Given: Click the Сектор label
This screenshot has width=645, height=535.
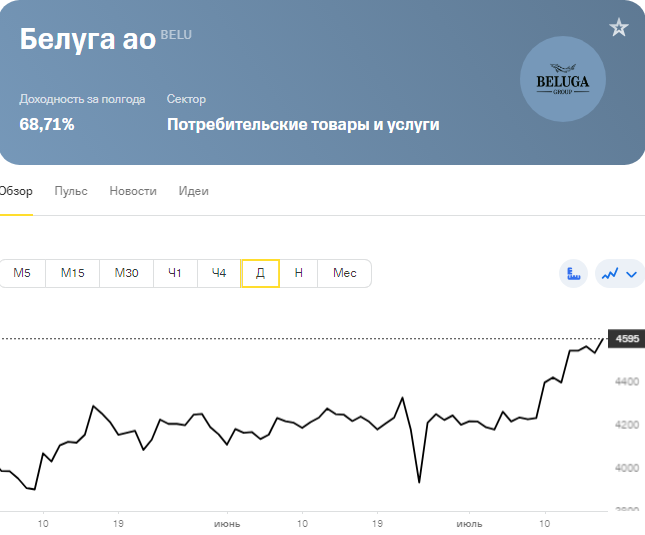Looking at the screenshot, I should pos(186,99).
